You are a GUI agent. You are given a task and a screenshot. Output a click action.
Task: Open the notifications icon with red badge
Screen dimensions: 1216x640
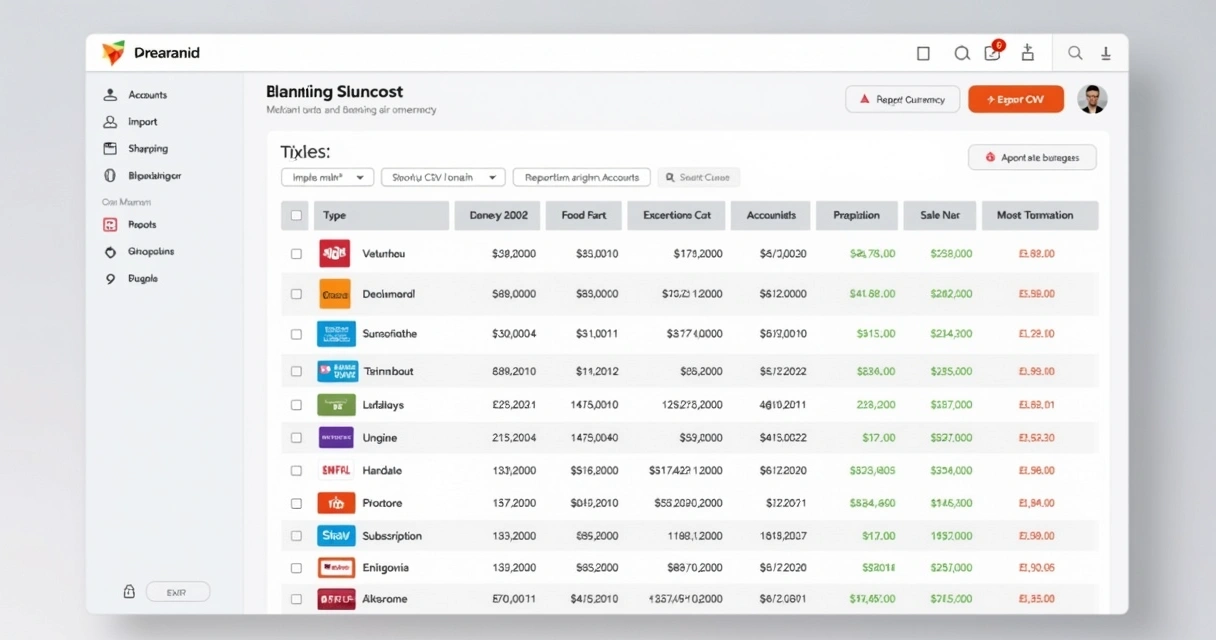click(993, 52)
